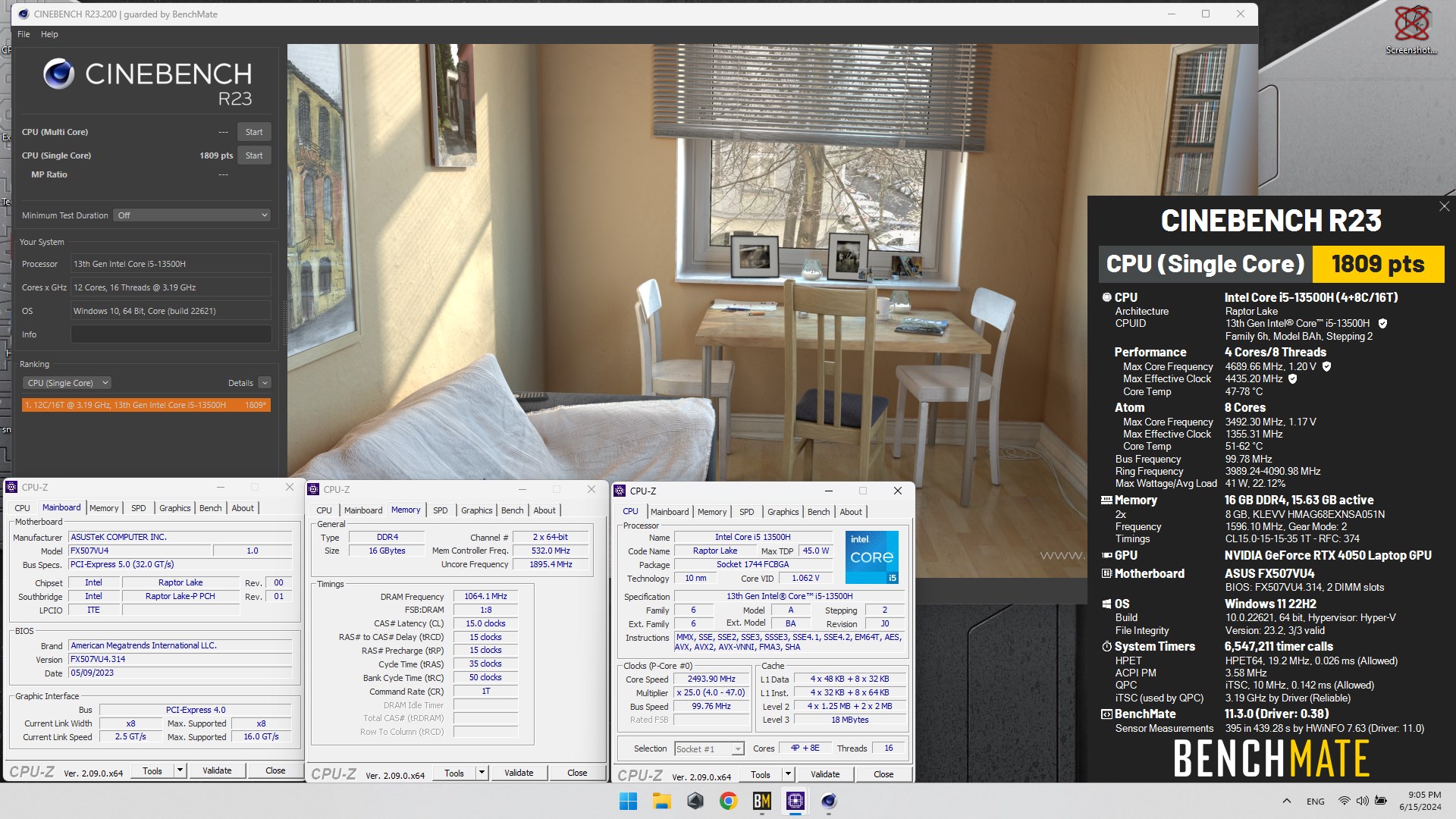Show hidden system tray icons
1456x819 pixels.
click(x=1286, y=801)
